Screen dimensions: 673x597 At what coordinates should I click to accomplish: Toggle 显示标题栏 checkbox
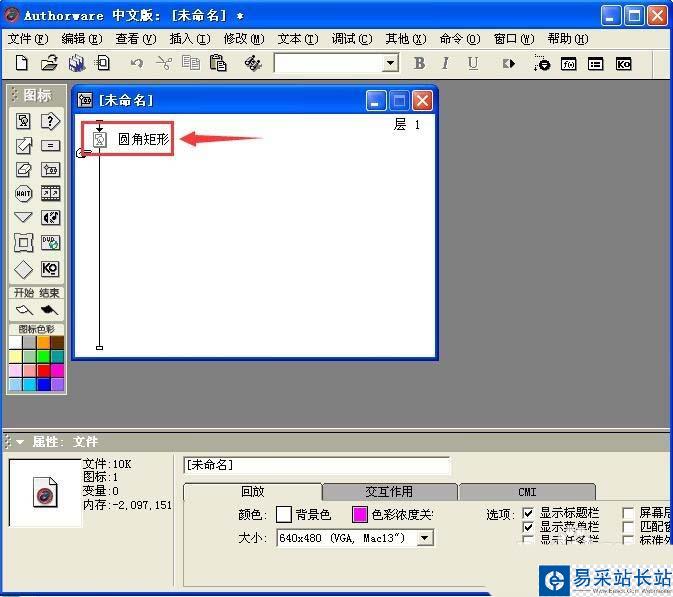pyautogui.click(x=528, y=513)
